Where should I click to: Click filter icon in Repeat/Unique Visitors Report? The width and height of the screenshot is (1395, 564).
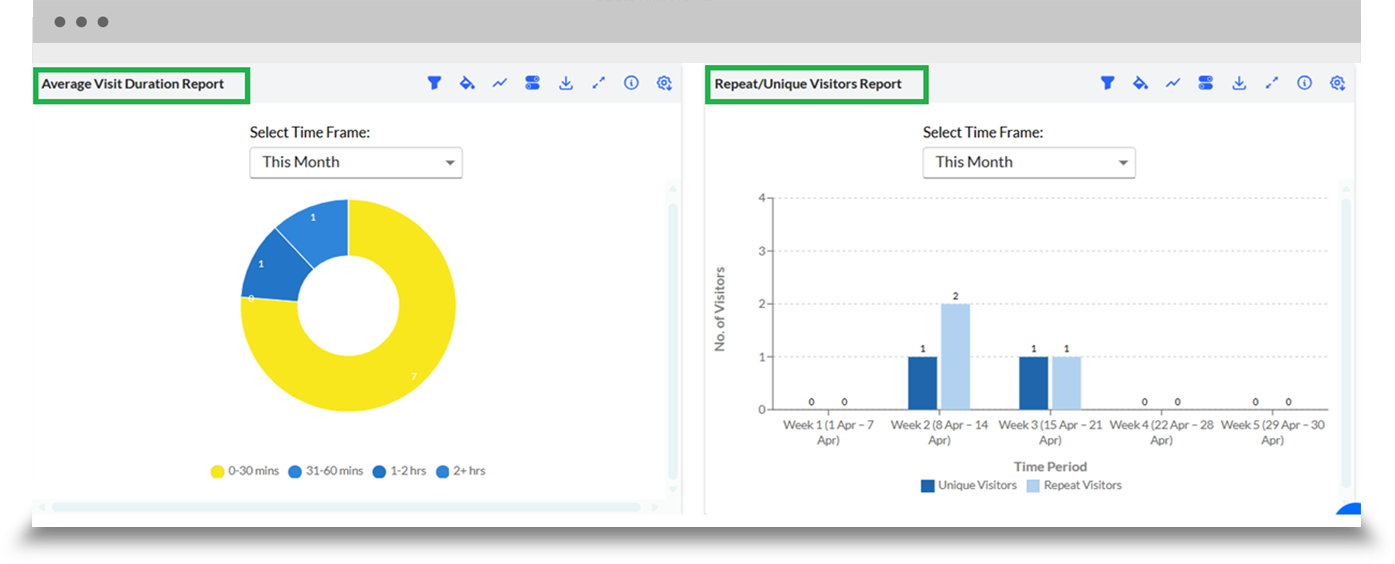[1107, 84]
